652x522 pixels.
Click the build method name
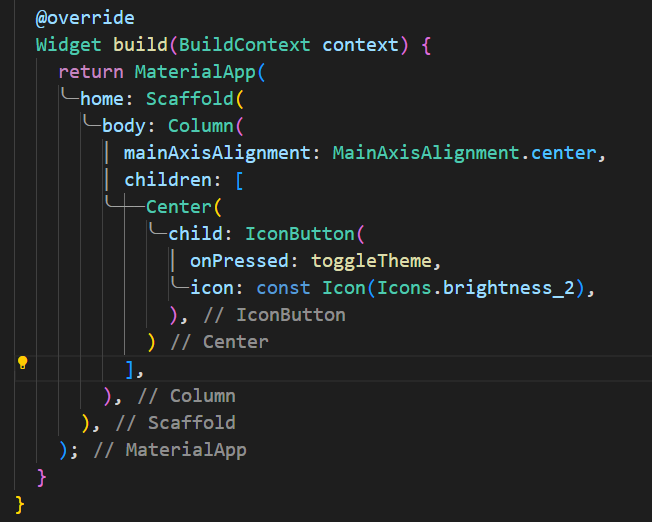coord(140,45)
